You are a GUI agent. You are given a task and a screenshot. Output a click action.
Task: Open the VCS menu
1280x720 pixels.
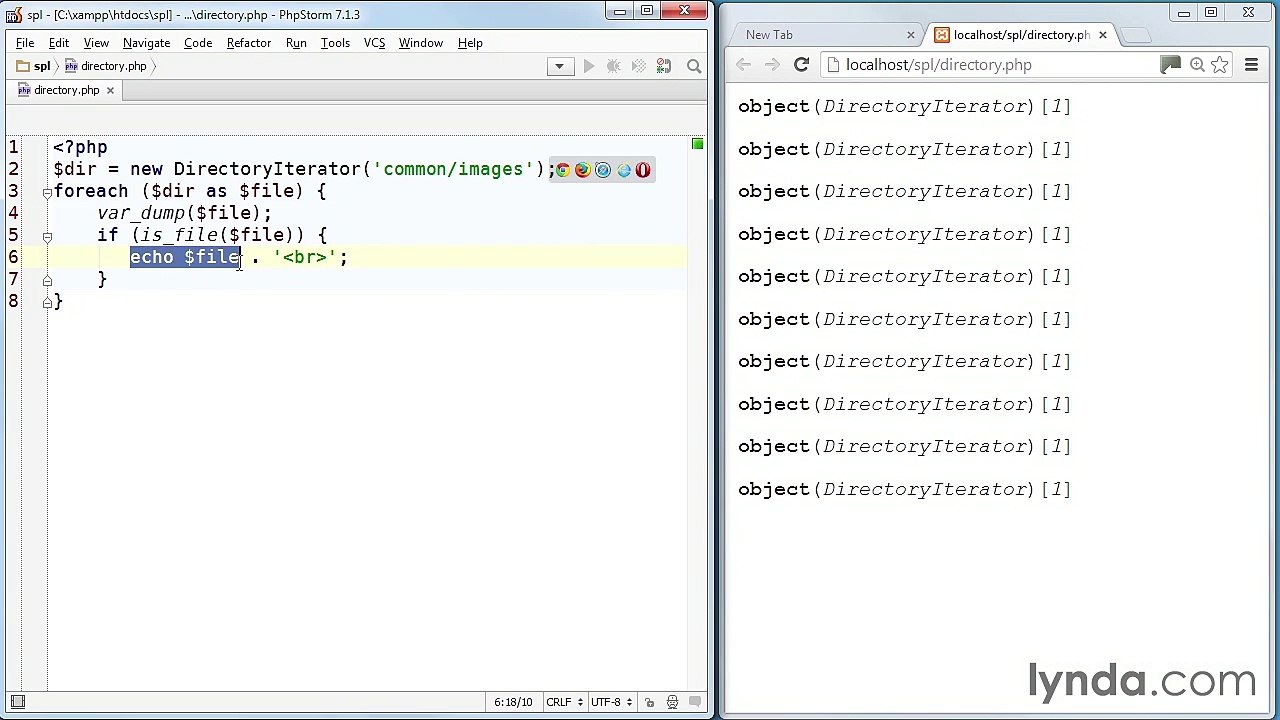pos(374,43)
